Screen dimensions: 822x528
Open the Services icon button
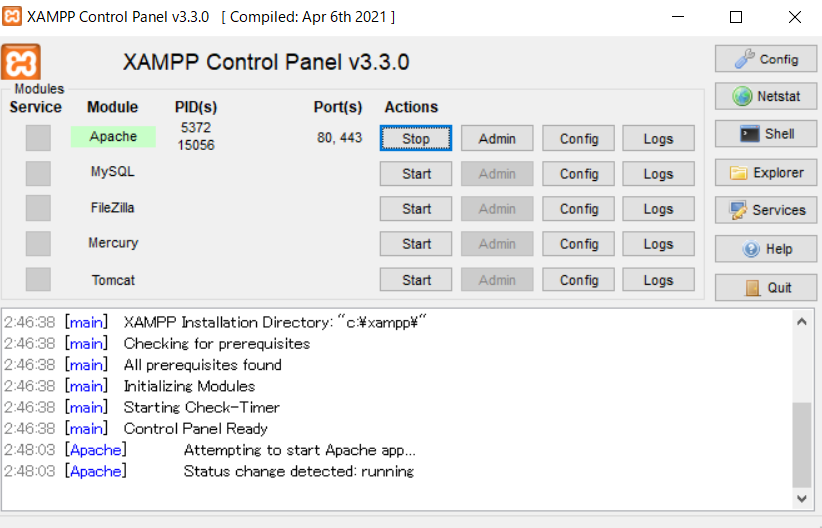tap(766, 210)
